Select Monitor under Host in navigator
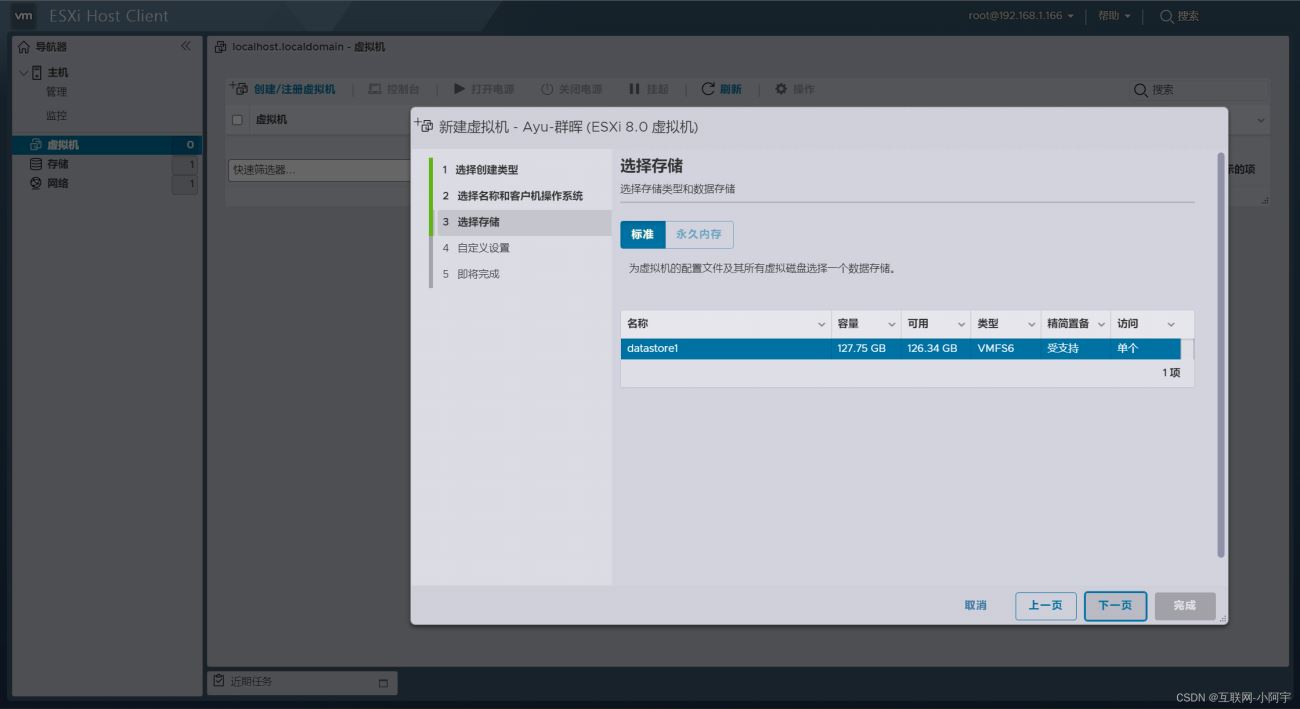 tap(56, 116)
